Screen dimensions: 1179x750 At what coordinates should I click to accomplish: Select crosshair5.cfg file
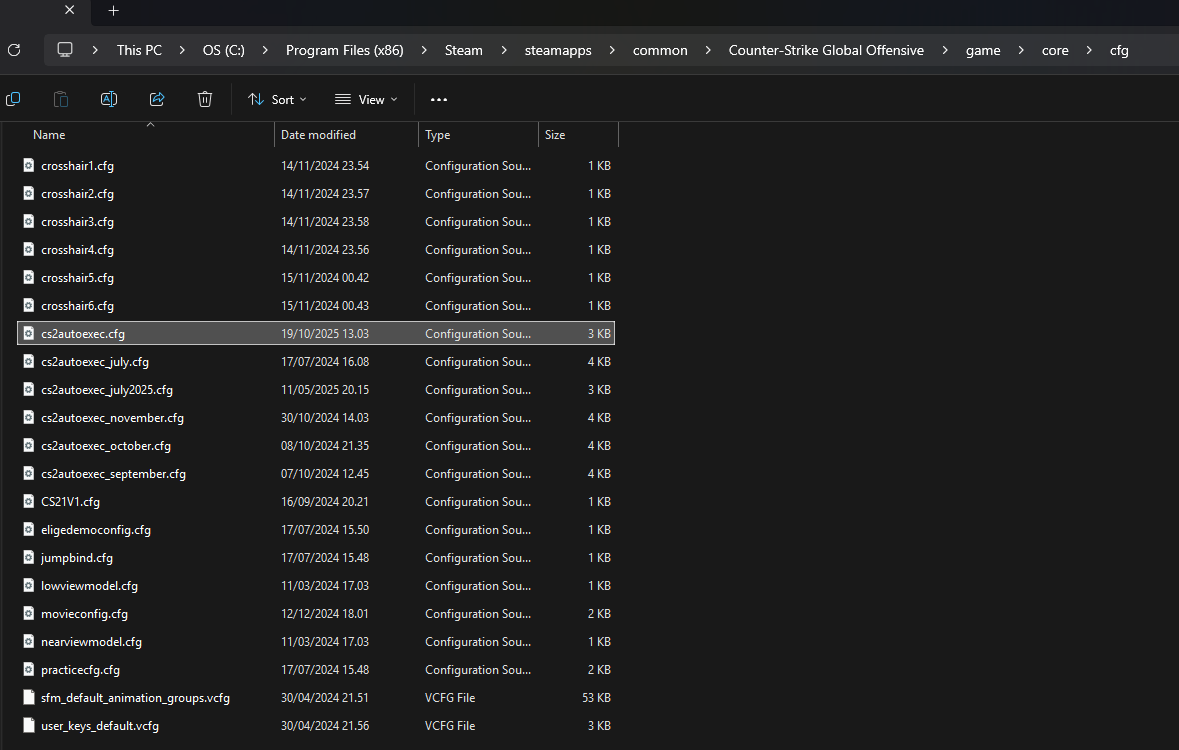click(x=316, y=278)
